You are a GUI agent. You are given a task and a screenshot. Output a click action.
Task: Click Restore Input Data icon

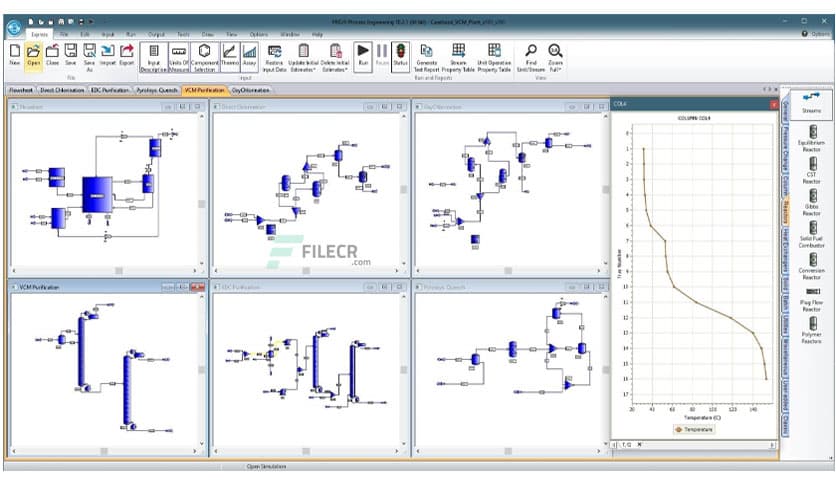275,51
